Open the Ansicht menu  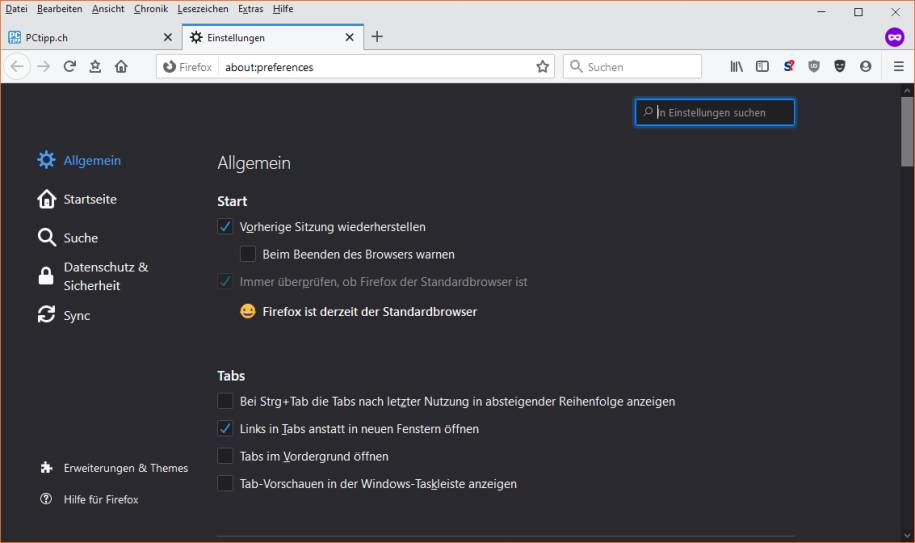pos(108,9)
